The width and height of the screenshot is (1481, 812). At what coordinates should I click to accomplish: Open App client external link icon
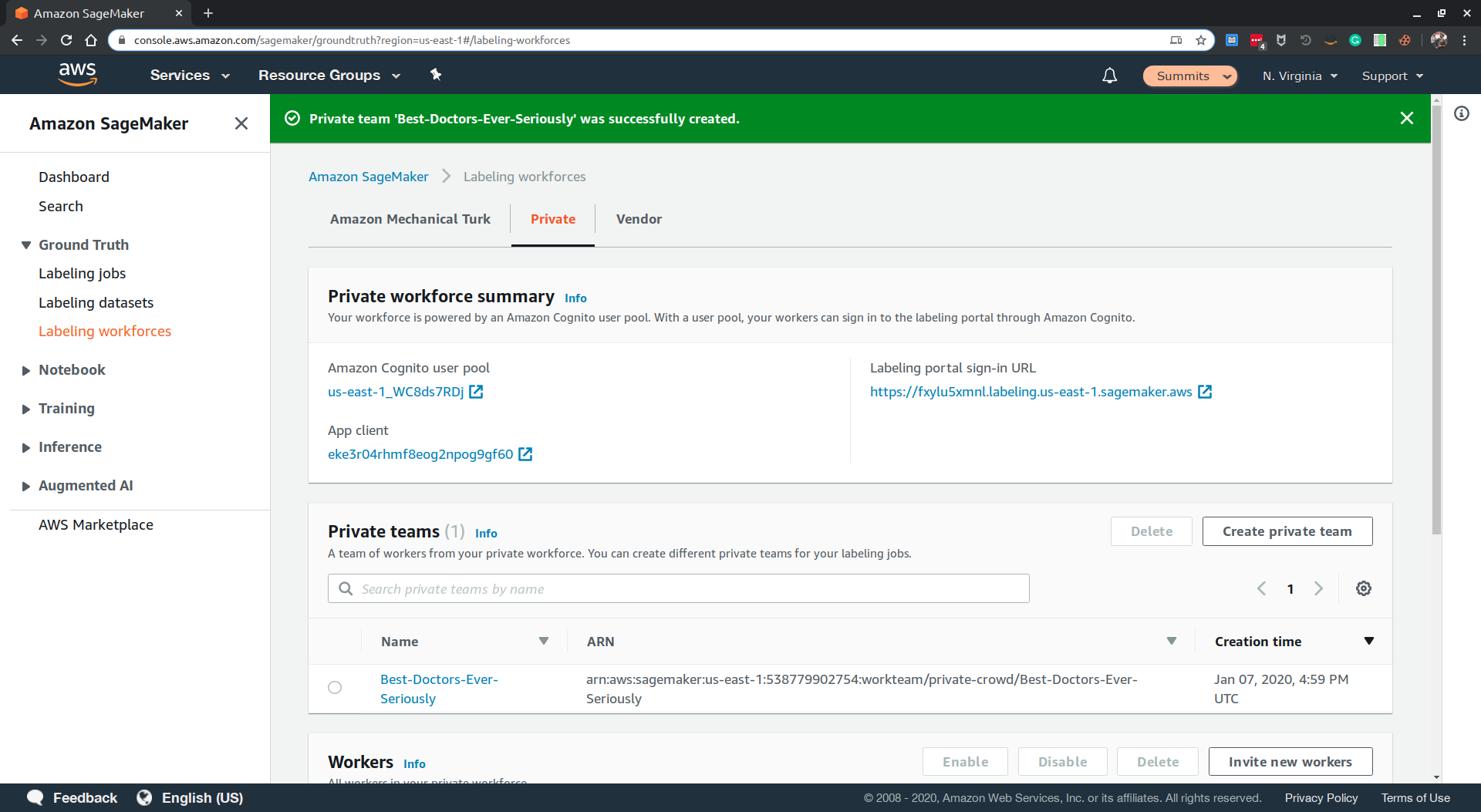[525, 454]
